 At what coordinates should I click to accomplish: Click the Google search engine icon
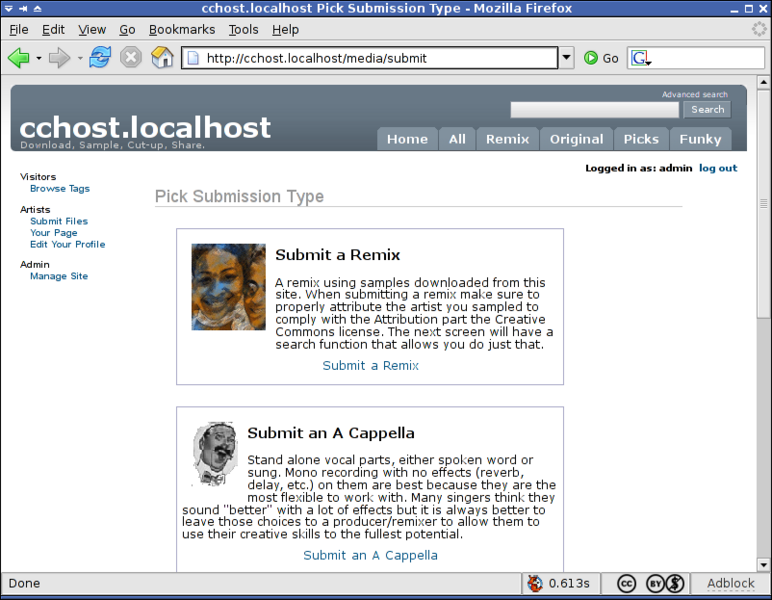(x=641, y=58)
